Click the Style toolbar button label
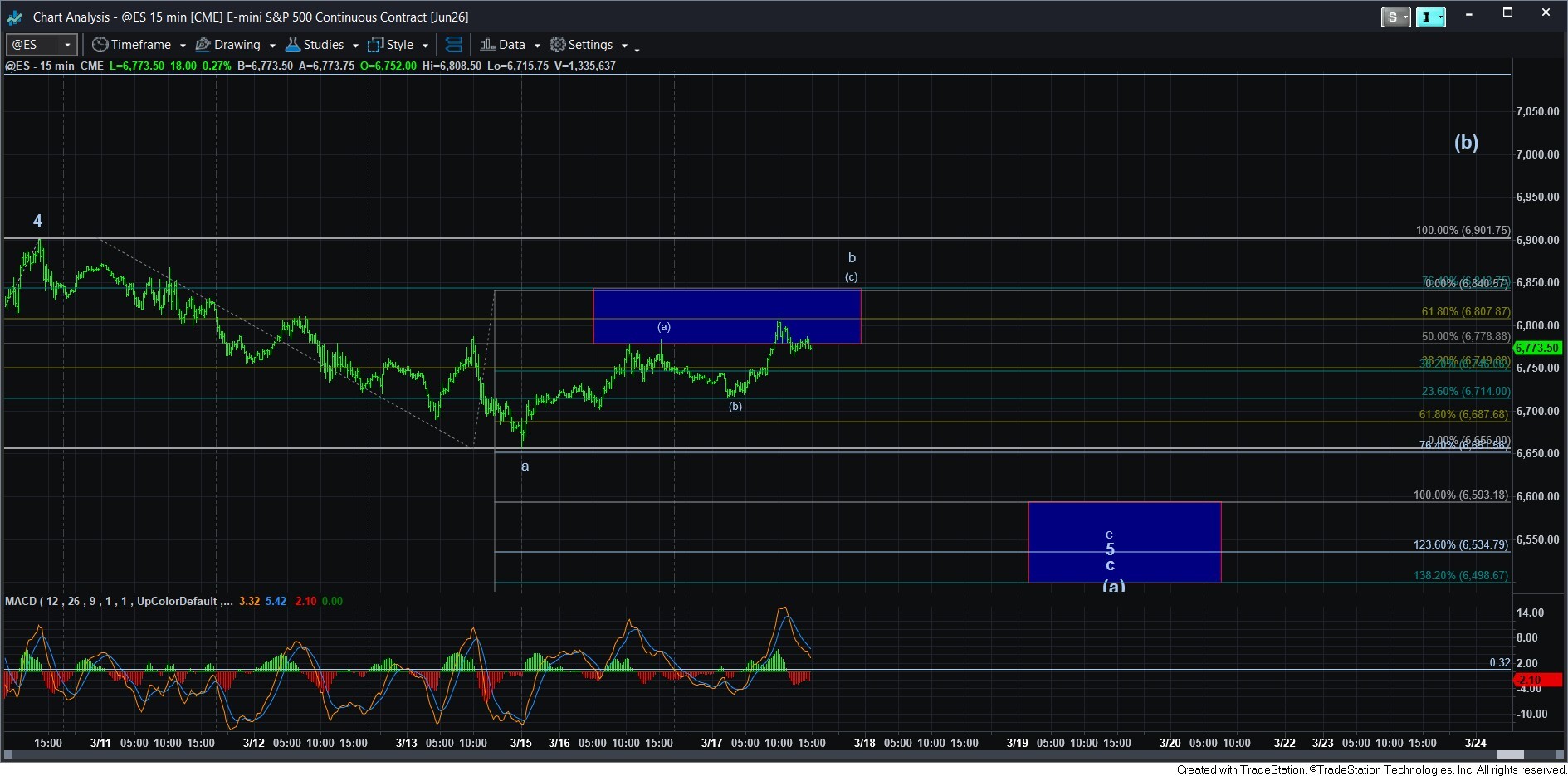 pos(399,45)
